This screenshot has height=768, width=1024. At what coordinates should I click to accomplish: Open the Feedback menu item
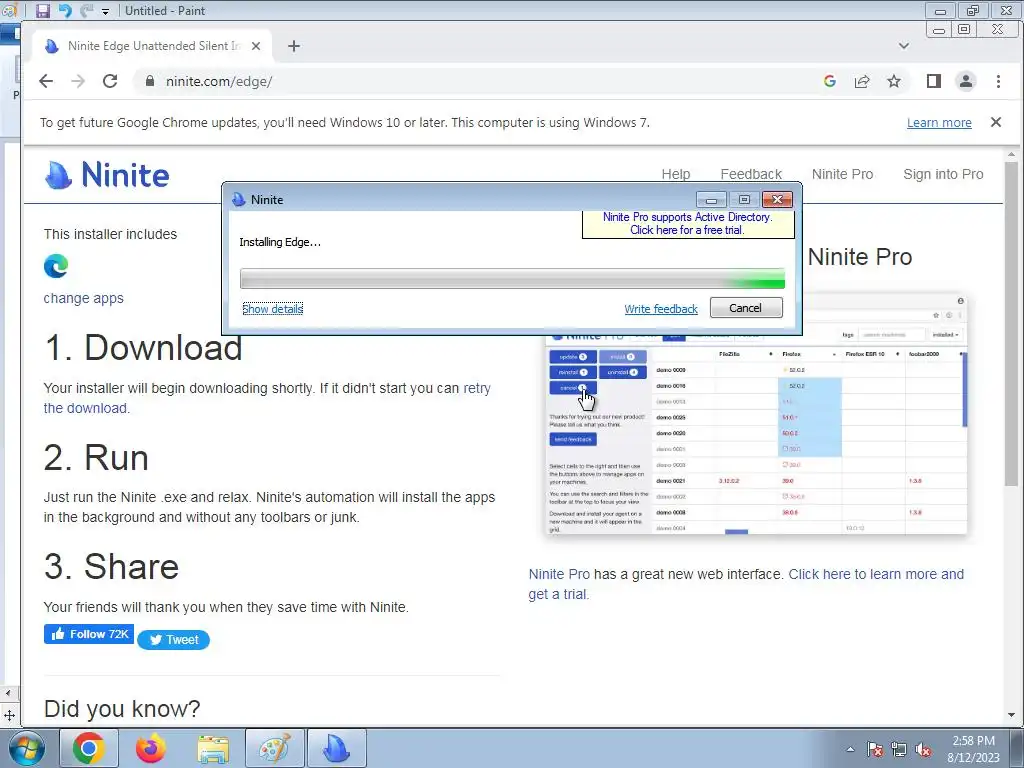tap(751, 174)
